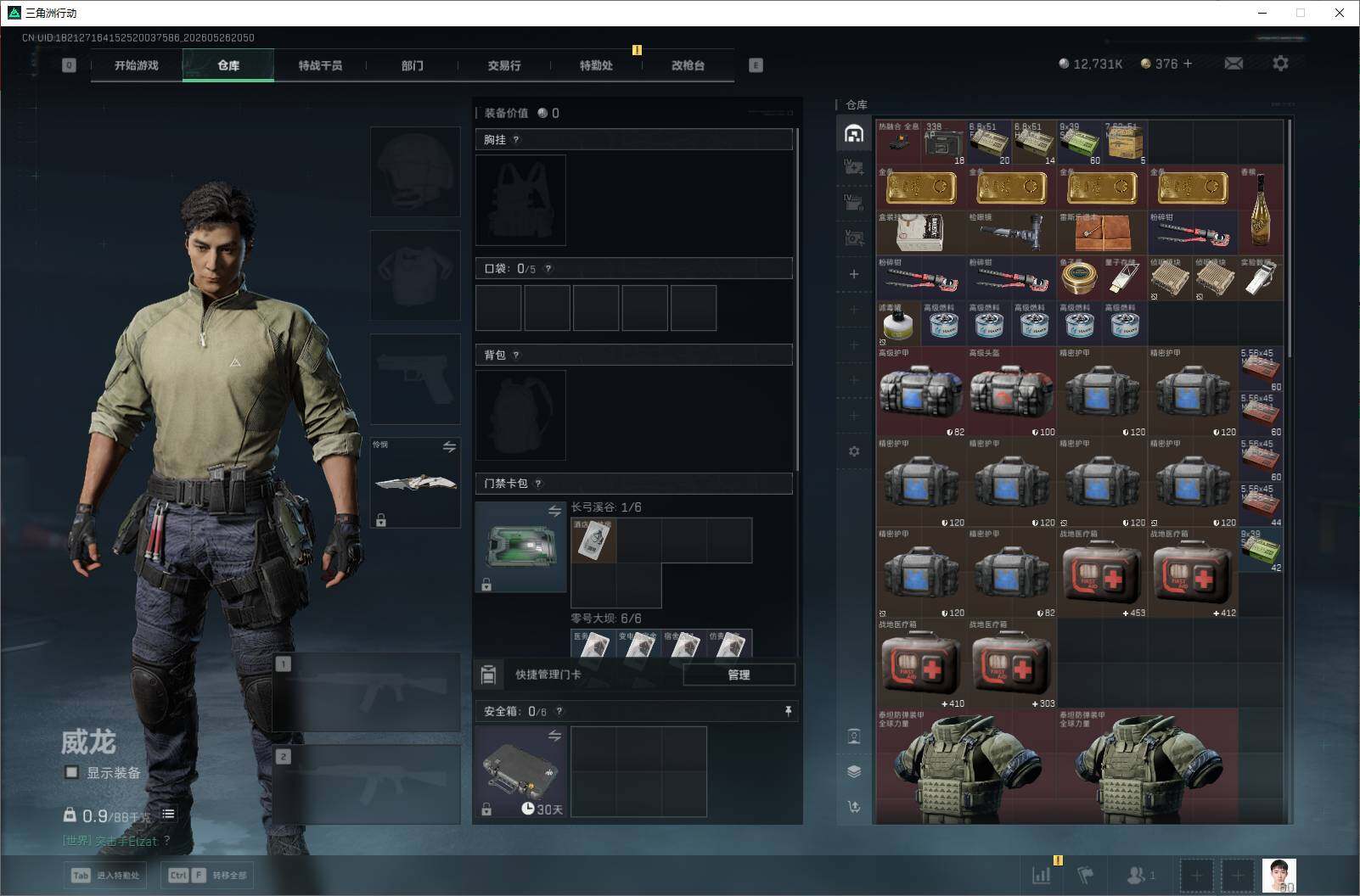Click the 管理 keycard button
The height and width of the screenshot is (896, 1360).
[739, 675]
